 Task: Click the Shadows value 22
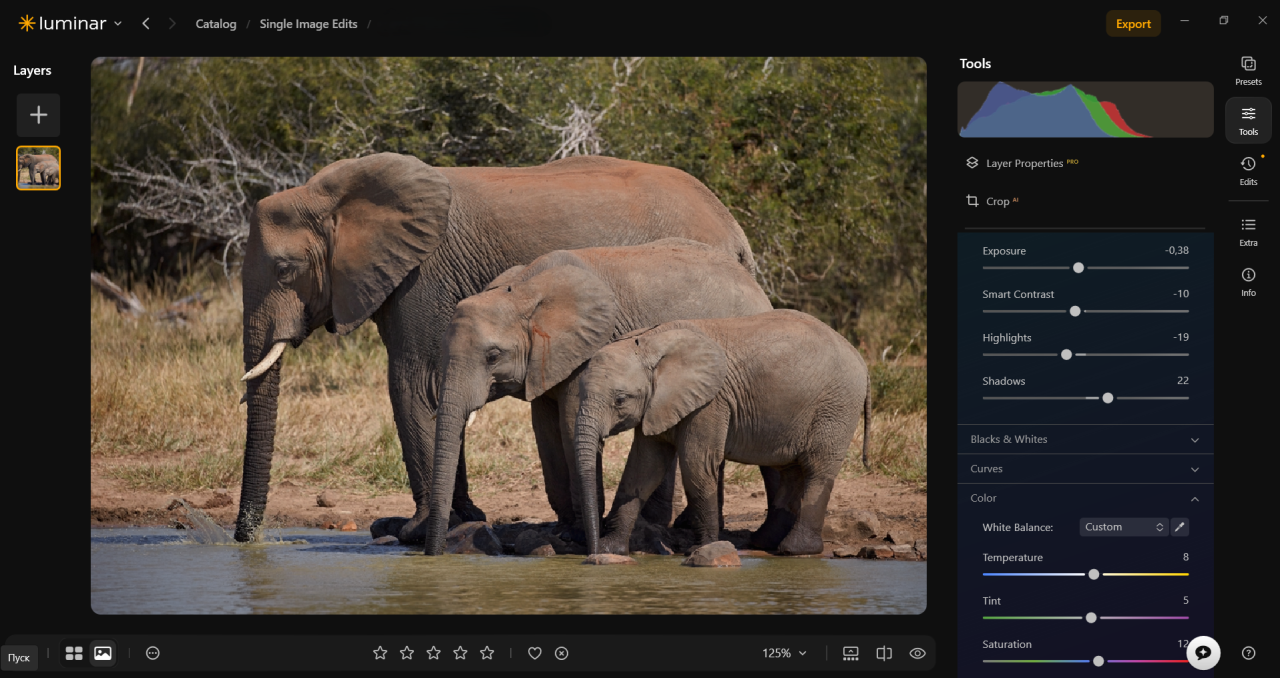tap(1183, 381)
